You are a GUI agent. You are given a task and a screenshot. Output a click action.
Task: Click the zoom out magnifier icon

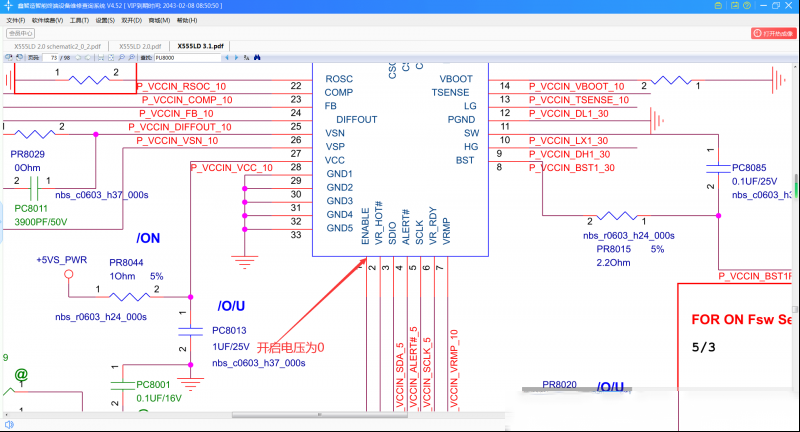[x=121, y=58]
